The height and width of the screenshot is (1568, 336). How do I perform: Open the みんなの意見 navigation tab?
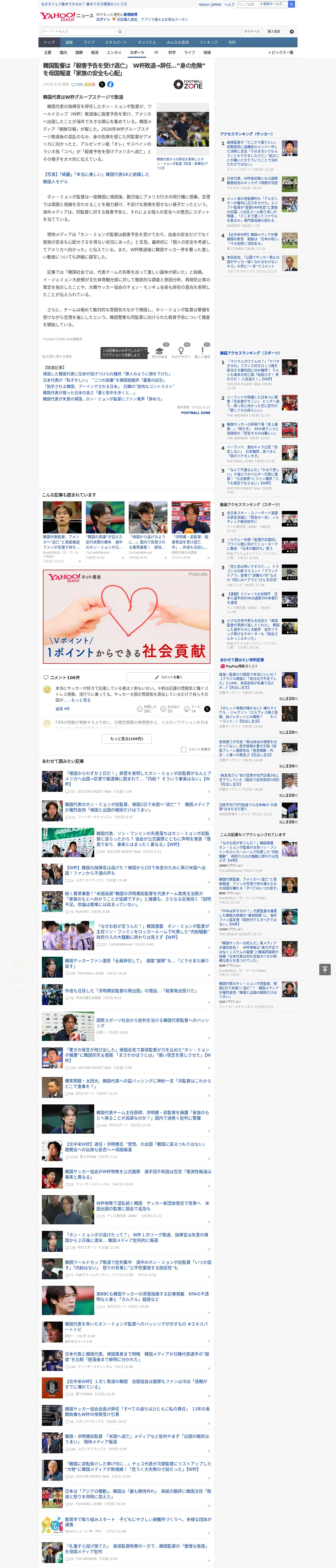click(178, 43)
